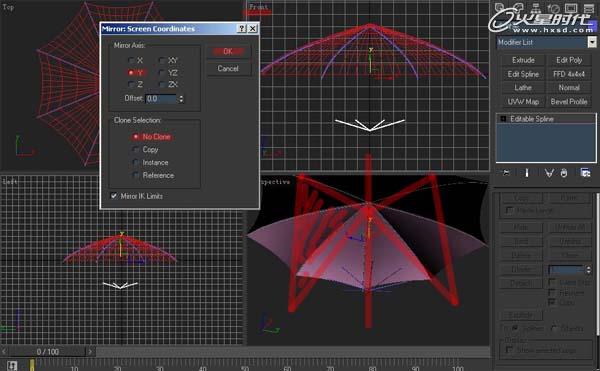Screen dimensions: 600x371
Task: Apply the Lathe modifier button
Action: click(x=523, y=88)
